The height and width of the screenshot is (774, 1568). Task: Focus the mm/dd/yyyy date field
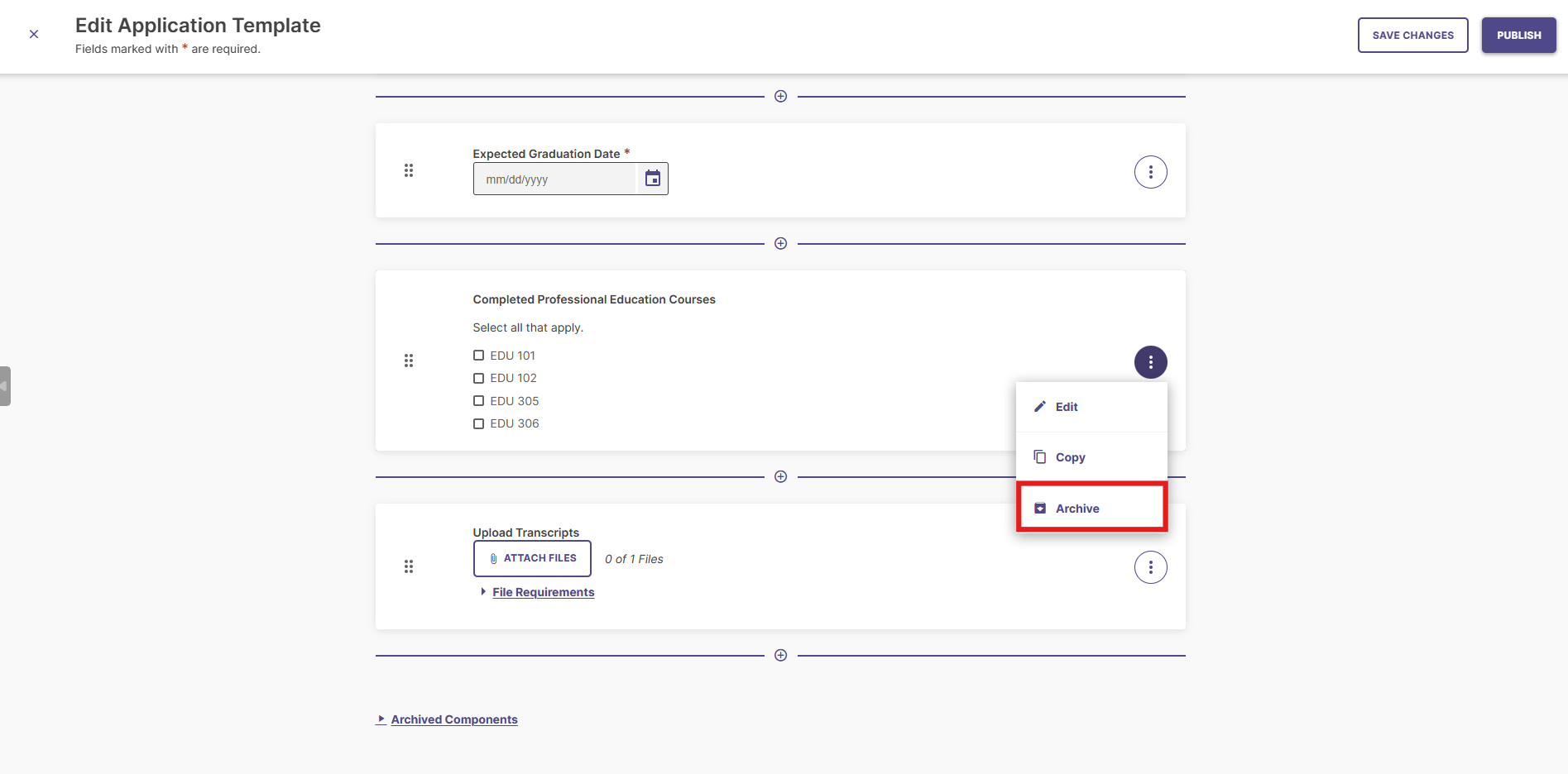point(555,179)
